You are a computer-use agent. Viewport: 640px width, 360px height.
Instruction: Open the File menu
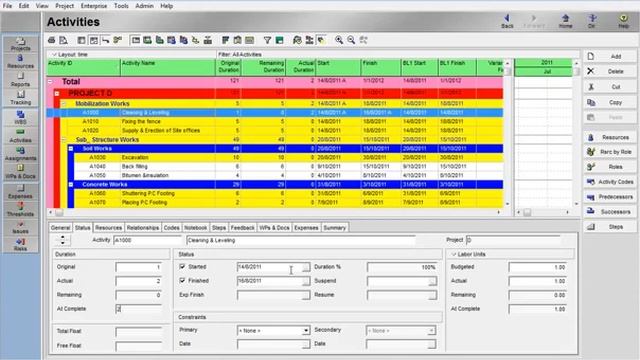7,6
